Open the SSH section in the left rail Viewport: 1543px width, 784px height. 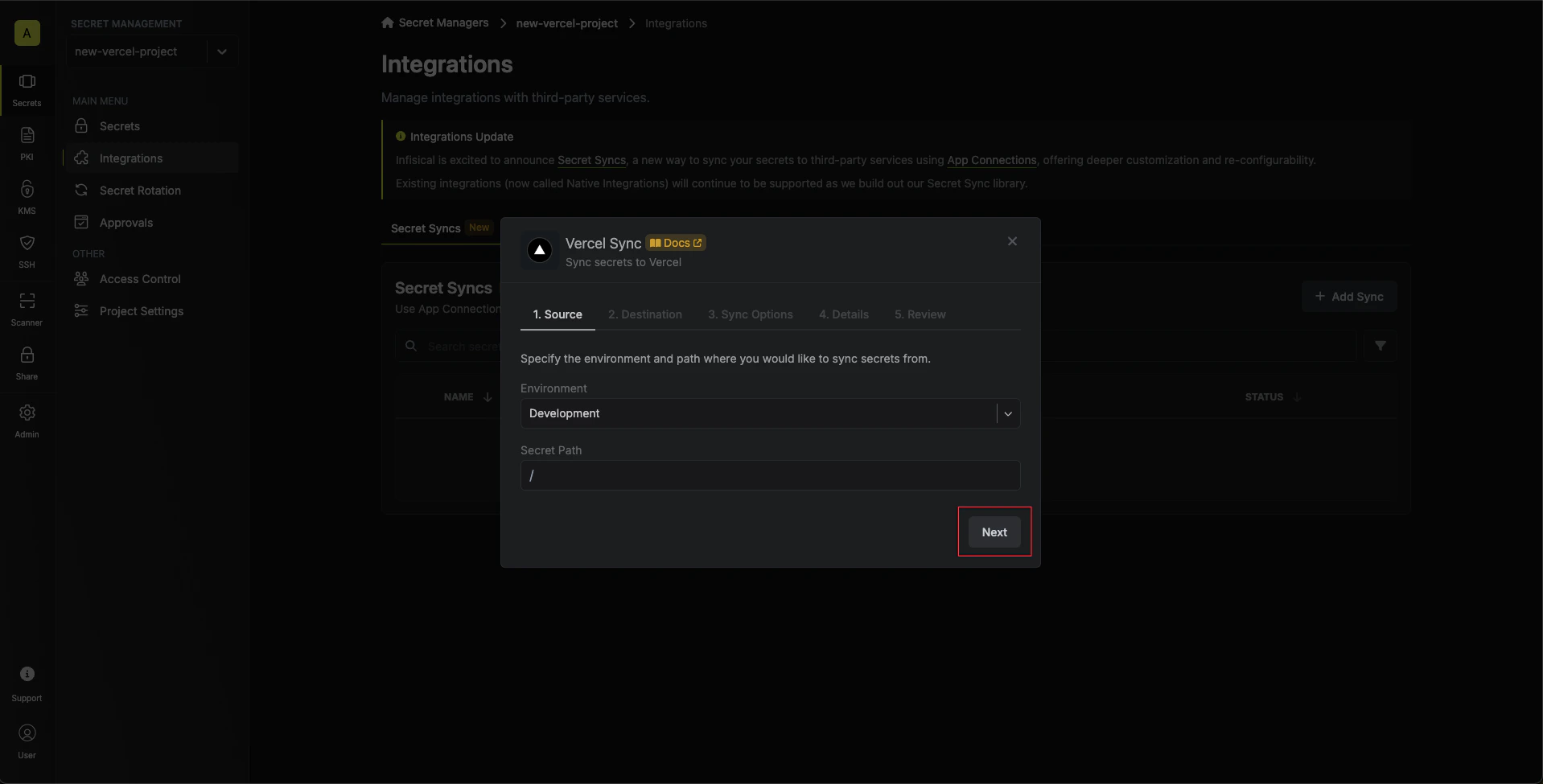click(27, 251)
